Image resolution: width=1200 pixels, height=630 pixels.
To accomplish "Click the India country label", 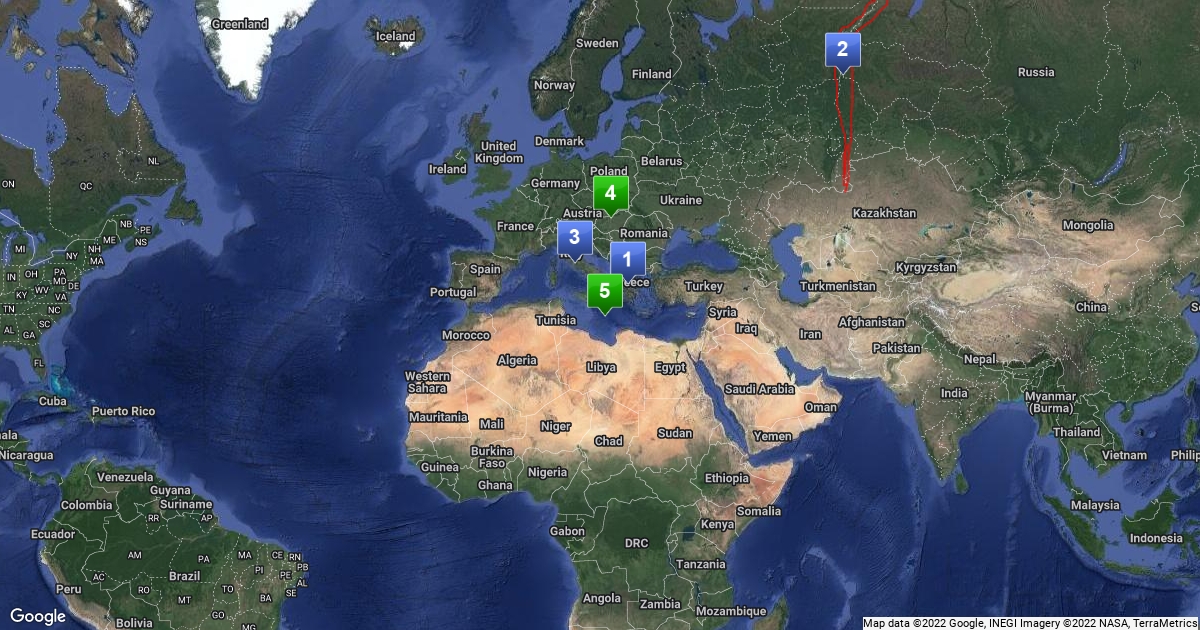I will 954,393.
